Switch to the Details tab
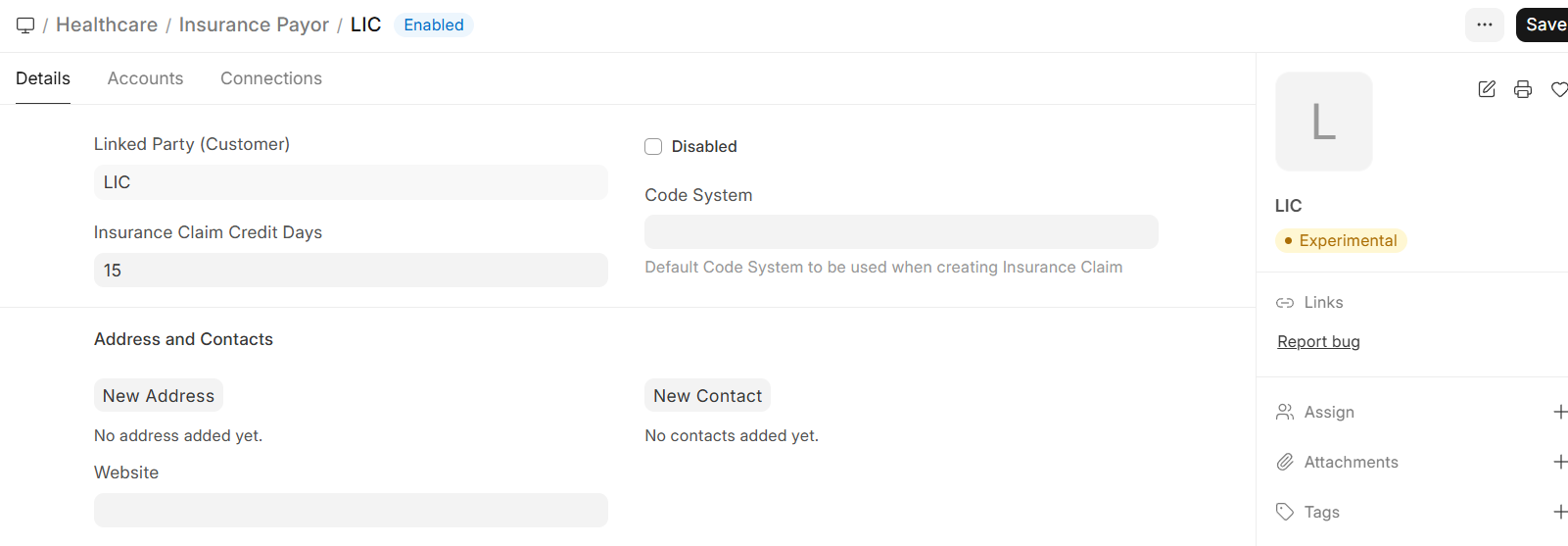The height and width of the screenshot is (546, 1568). tap(43, 78)
